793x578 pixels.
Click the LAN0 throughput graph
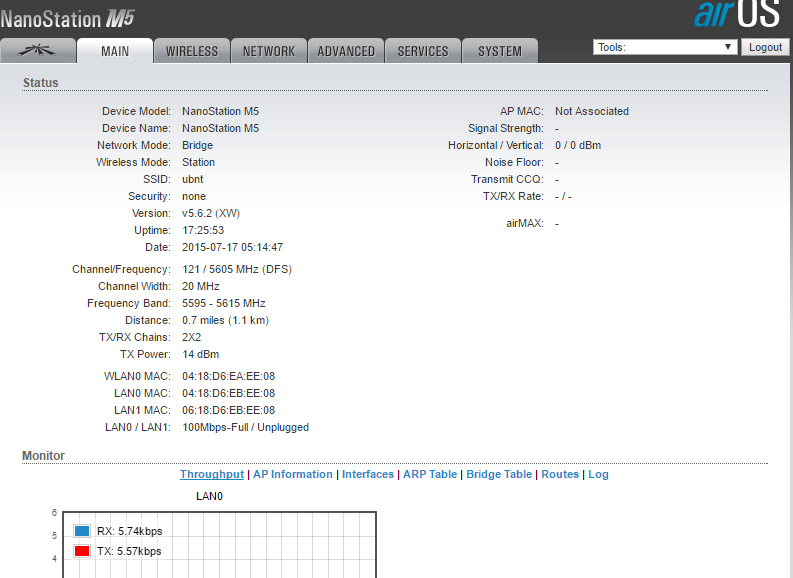[219, 545]
